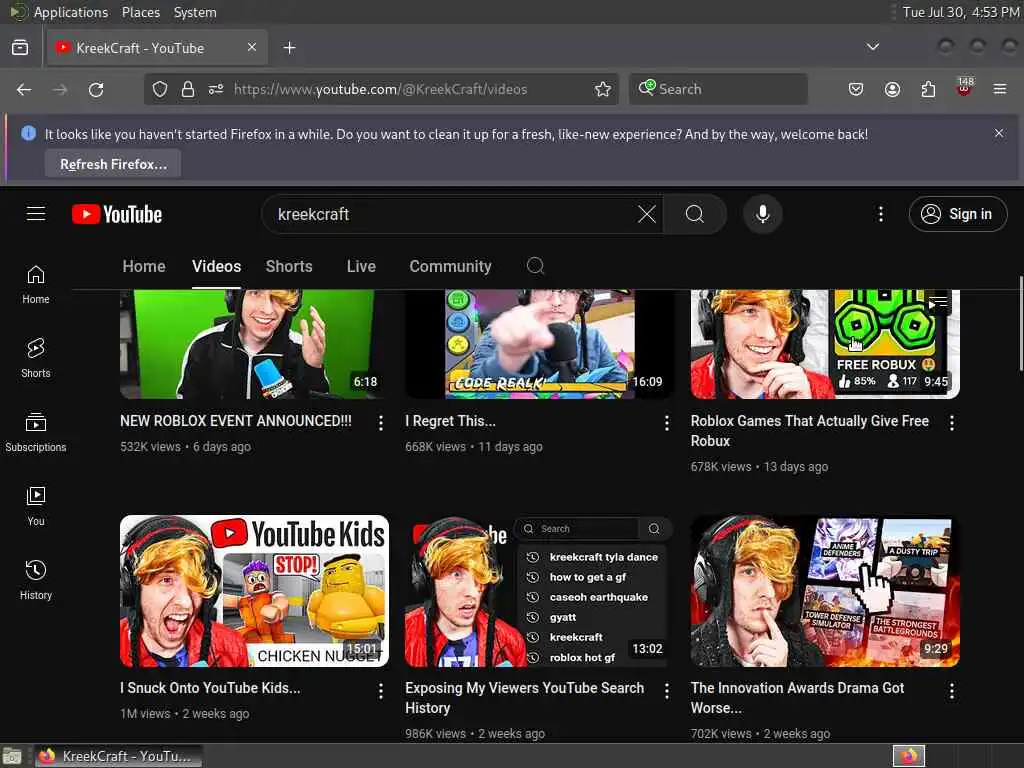Open options for Innovation Awards Drama video
The height and width of the screenshot is (768, 1024).
[952, 691]
